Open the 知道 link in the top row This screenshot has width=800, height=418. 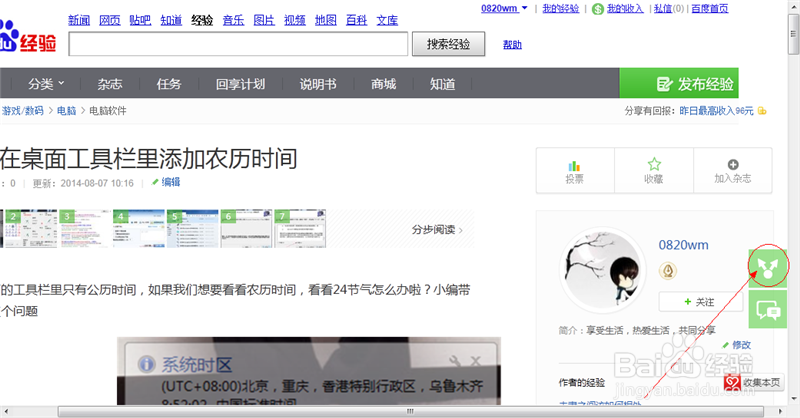pyautogui.click(x=171, y=20)
